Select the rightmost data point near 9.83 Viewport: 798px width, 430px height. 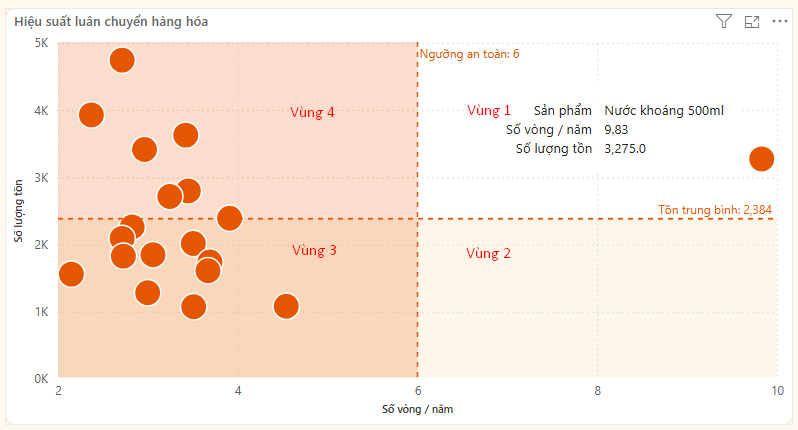click(761, 158)
